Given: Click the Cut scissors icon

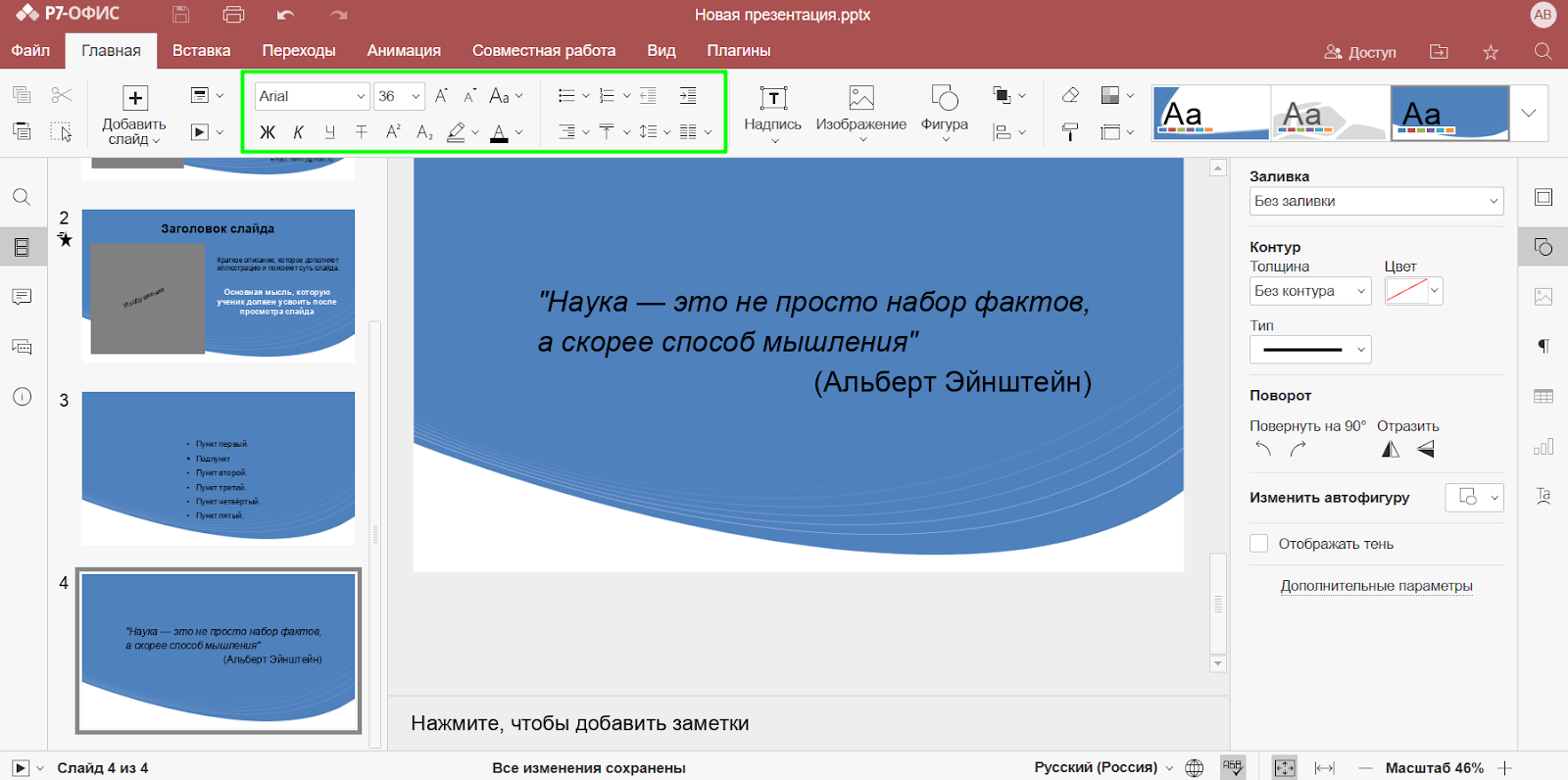Looking at the screenshot, I should pyautogui.click(x=62, y=95).
